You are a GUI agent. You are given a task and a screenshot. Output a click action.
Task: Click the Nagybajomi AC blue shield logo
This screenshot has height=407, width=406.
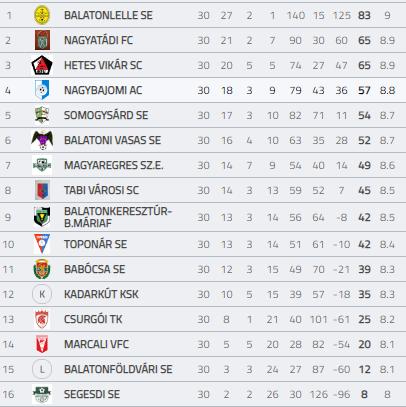click(42, 90)
